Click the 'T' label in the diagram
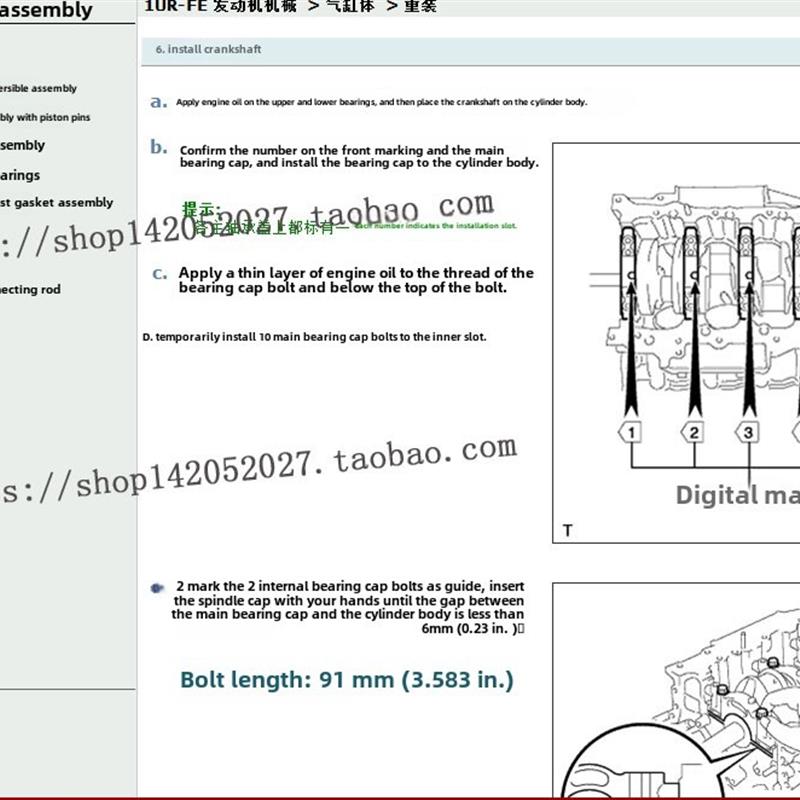The width and height of the screenshot is (800, 800). pyautogui.click(x=567, y=531)
